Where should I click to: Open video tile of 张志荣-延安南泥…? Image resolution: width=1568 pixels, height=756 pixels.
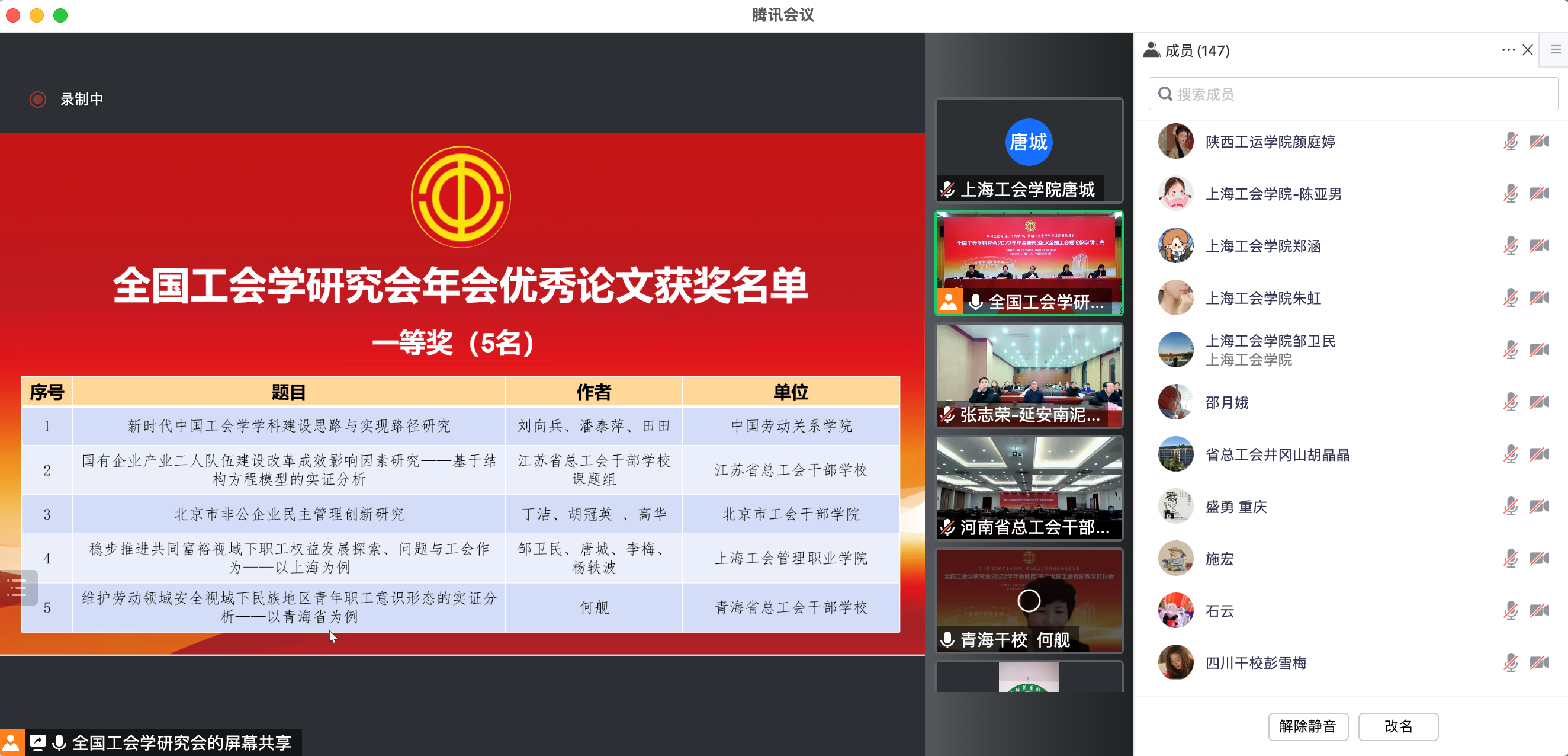click(x=1028, y=375)
